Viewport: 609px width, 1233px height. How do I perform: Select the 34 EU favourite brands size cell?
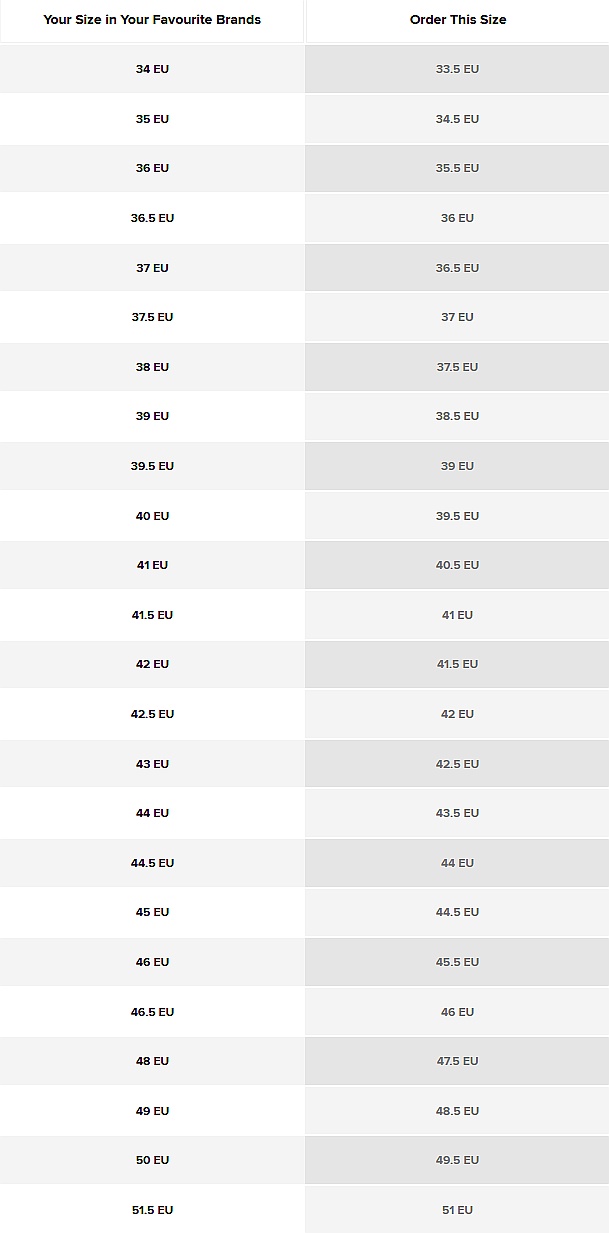[152, 69]
